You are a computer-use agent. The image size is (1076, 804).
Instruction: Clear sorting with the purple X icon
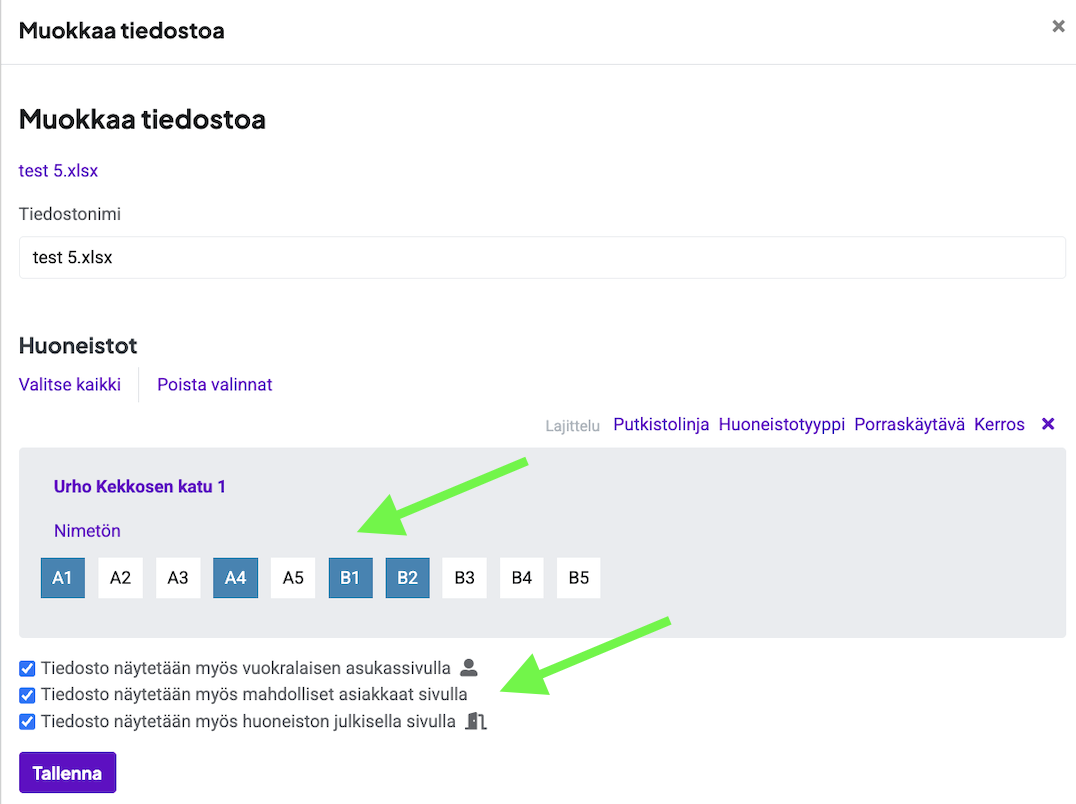[x=1048, y=424]
